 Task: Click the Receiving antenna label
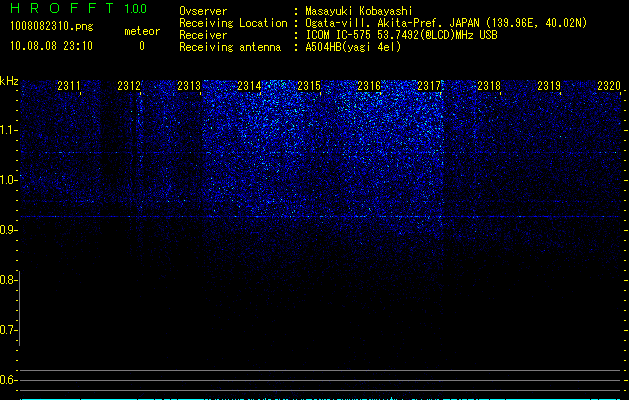coord(230,47)
